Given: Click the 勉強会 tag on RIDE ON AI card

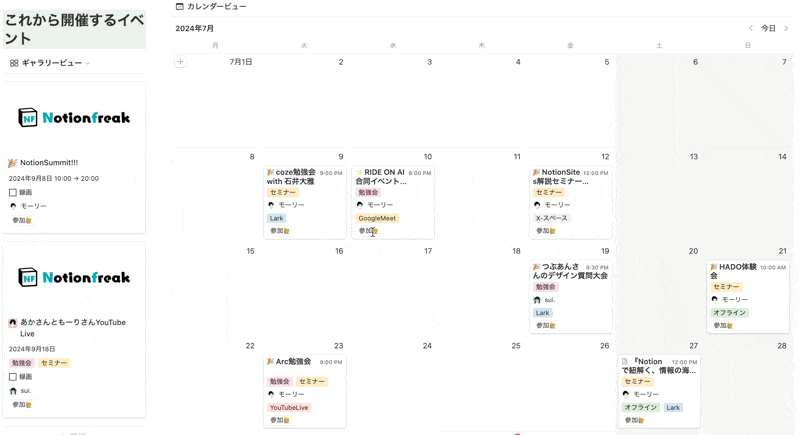Looking at the screenshot, I should pos(368,192).
